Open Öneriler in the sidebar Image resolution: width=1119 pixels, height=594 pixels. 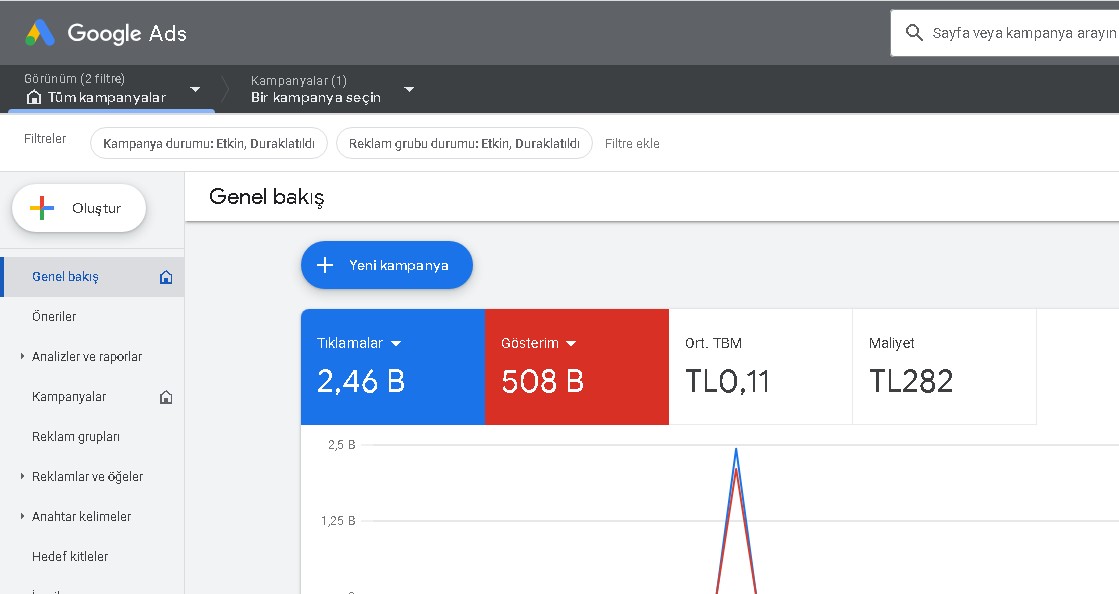click(x=54, y=317)
